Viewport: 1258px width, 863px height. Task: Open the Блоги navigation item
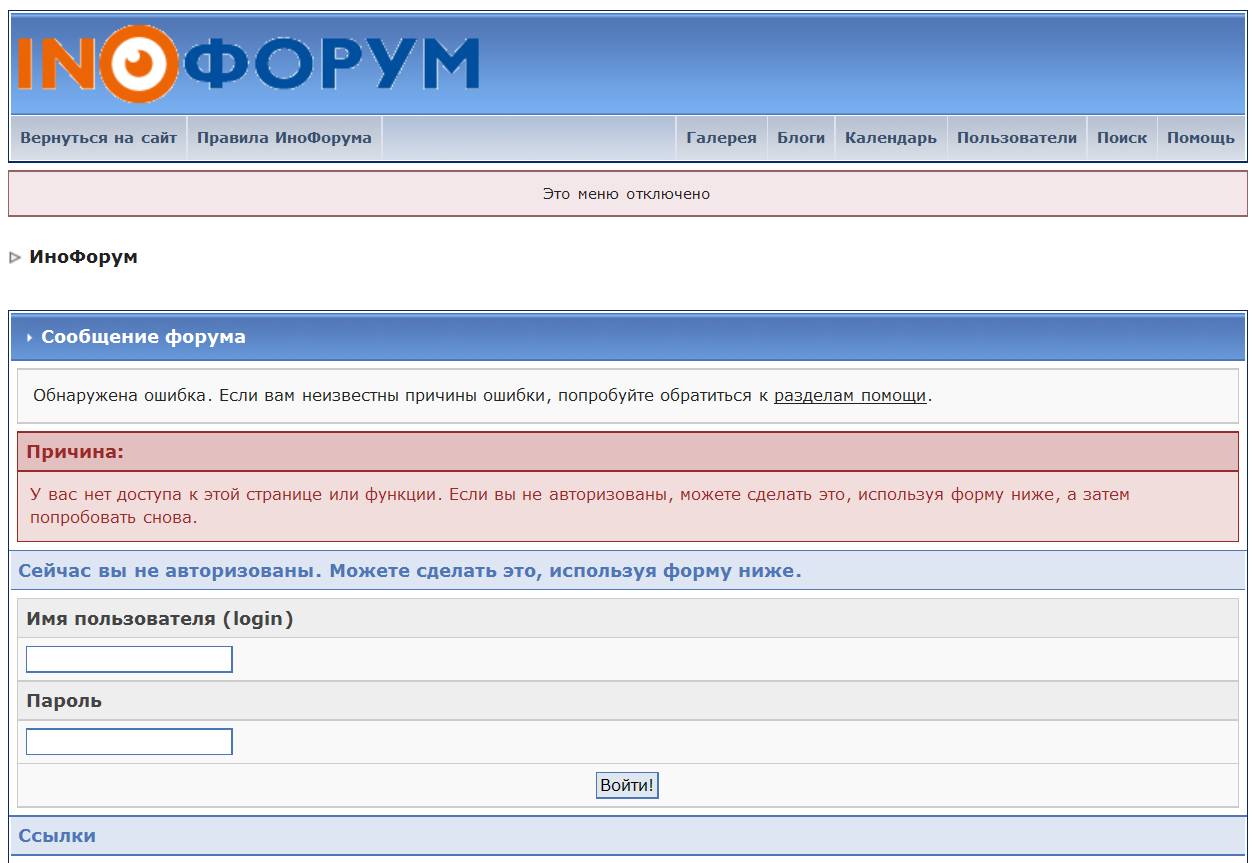point(801,138)
